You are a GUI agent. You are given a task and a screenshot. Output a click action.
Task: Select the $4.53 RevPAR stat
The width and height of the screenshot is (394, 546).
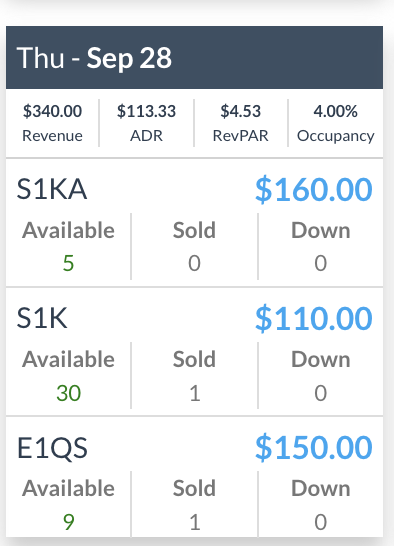coord(241,123)
